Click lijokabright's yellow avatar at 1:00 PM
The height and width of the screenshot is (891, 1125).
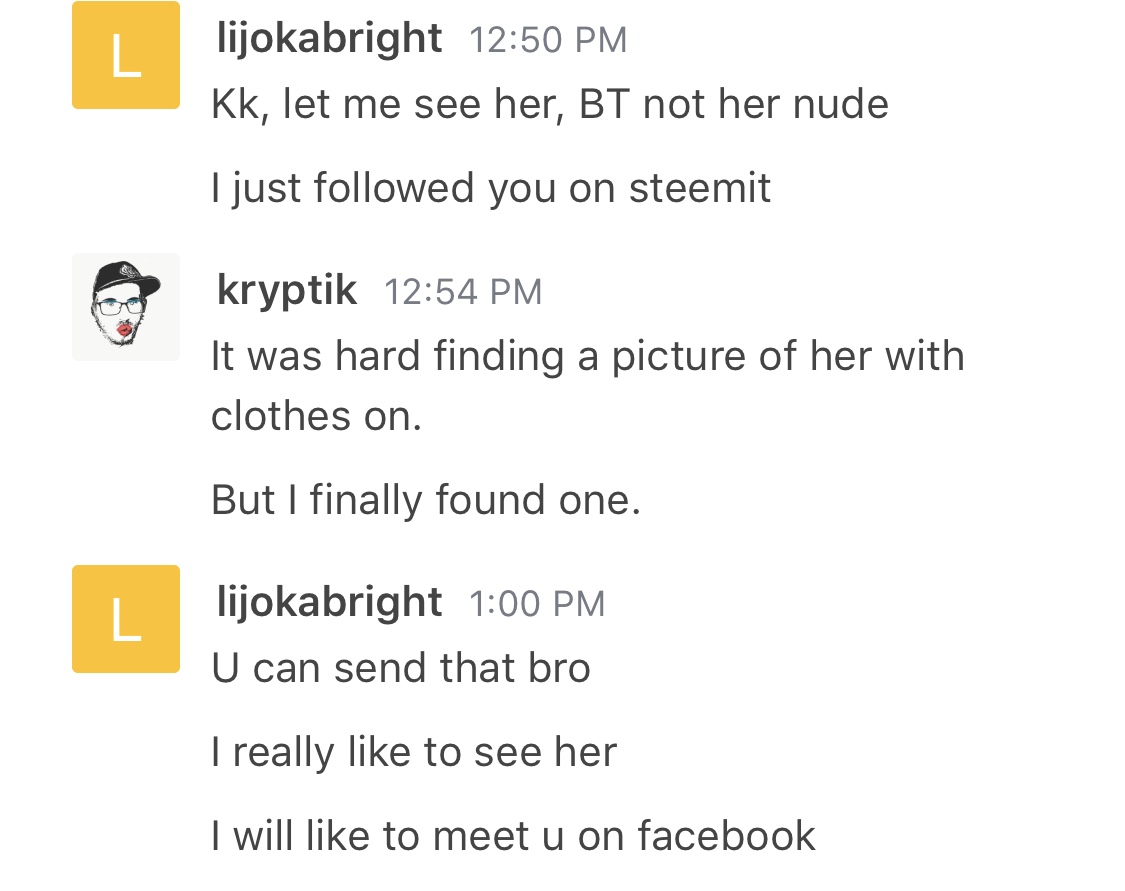pos(126,618)
